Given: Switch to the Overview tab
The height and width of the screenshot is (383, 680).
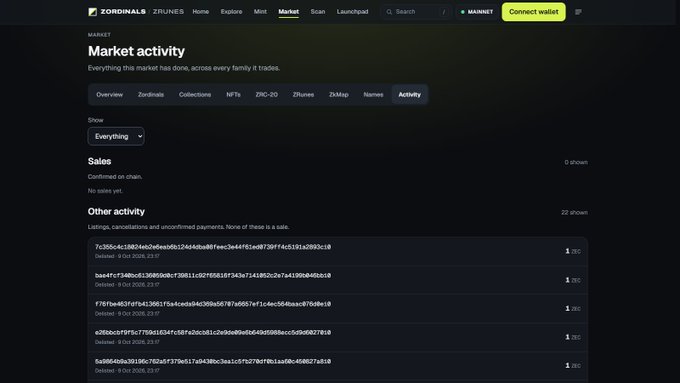Looking at the screenshot, I should tap(109, 95).
